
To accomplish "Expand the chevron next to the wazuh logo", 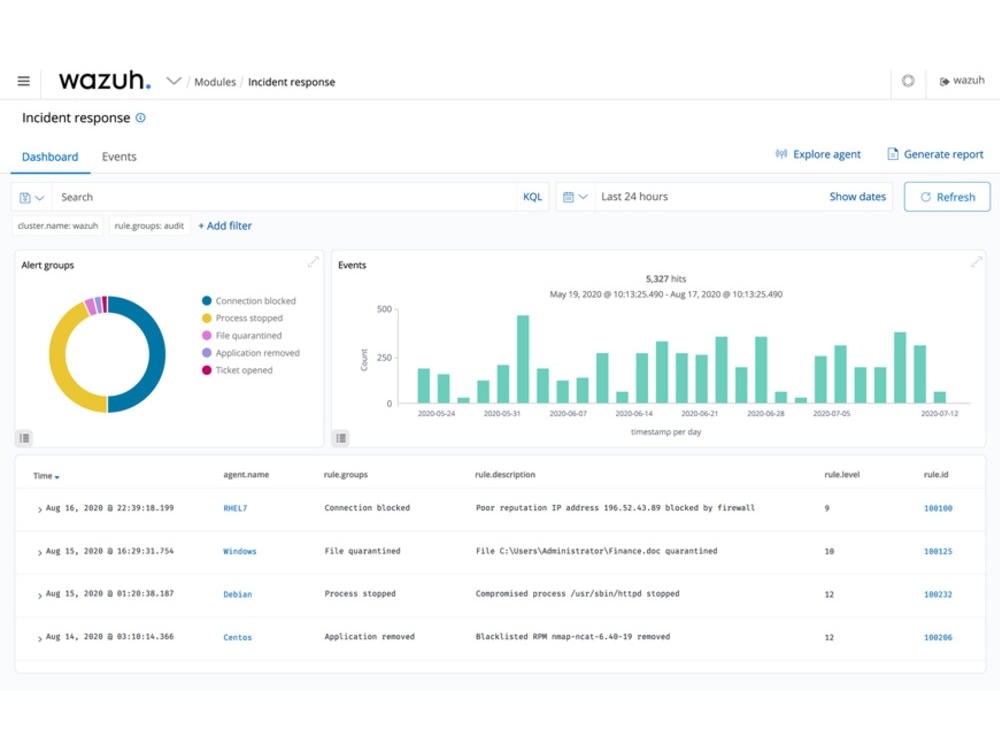I will pos(172,80).
